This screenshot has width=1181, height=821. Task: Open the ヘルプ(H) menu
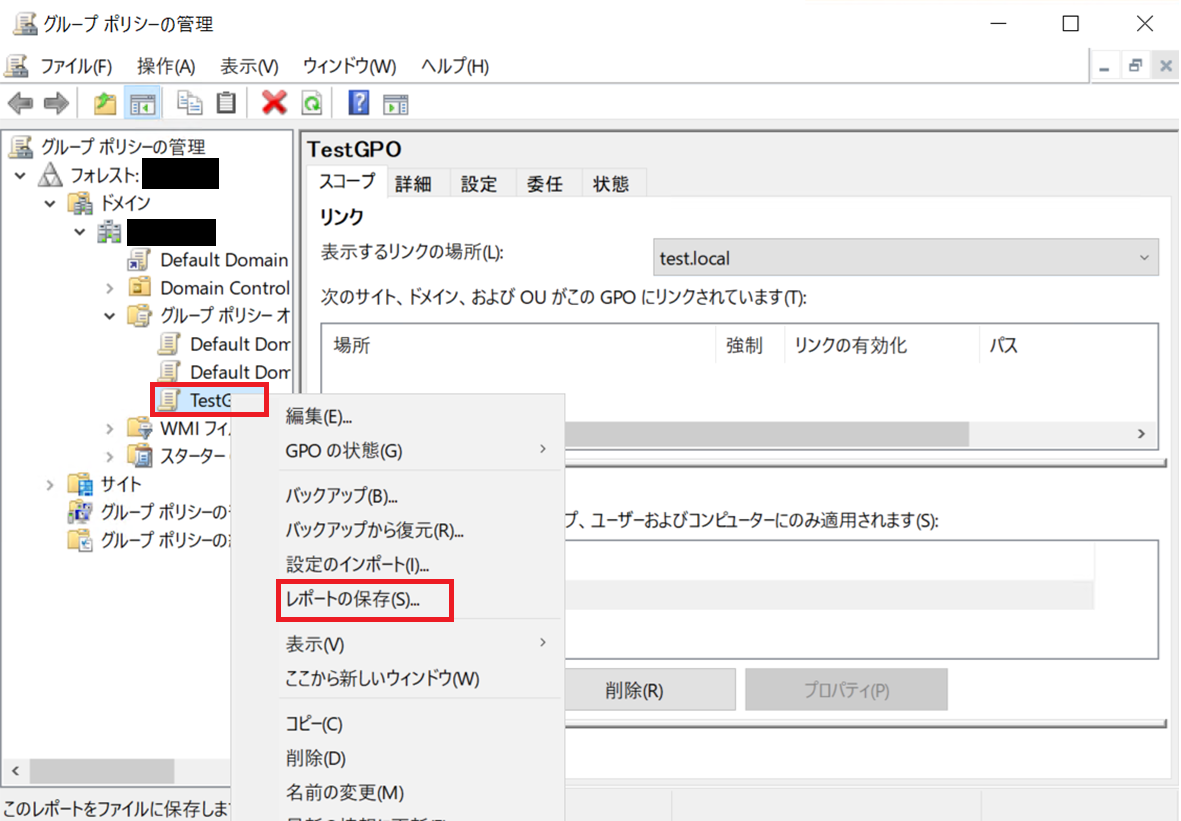pos(455,66)
